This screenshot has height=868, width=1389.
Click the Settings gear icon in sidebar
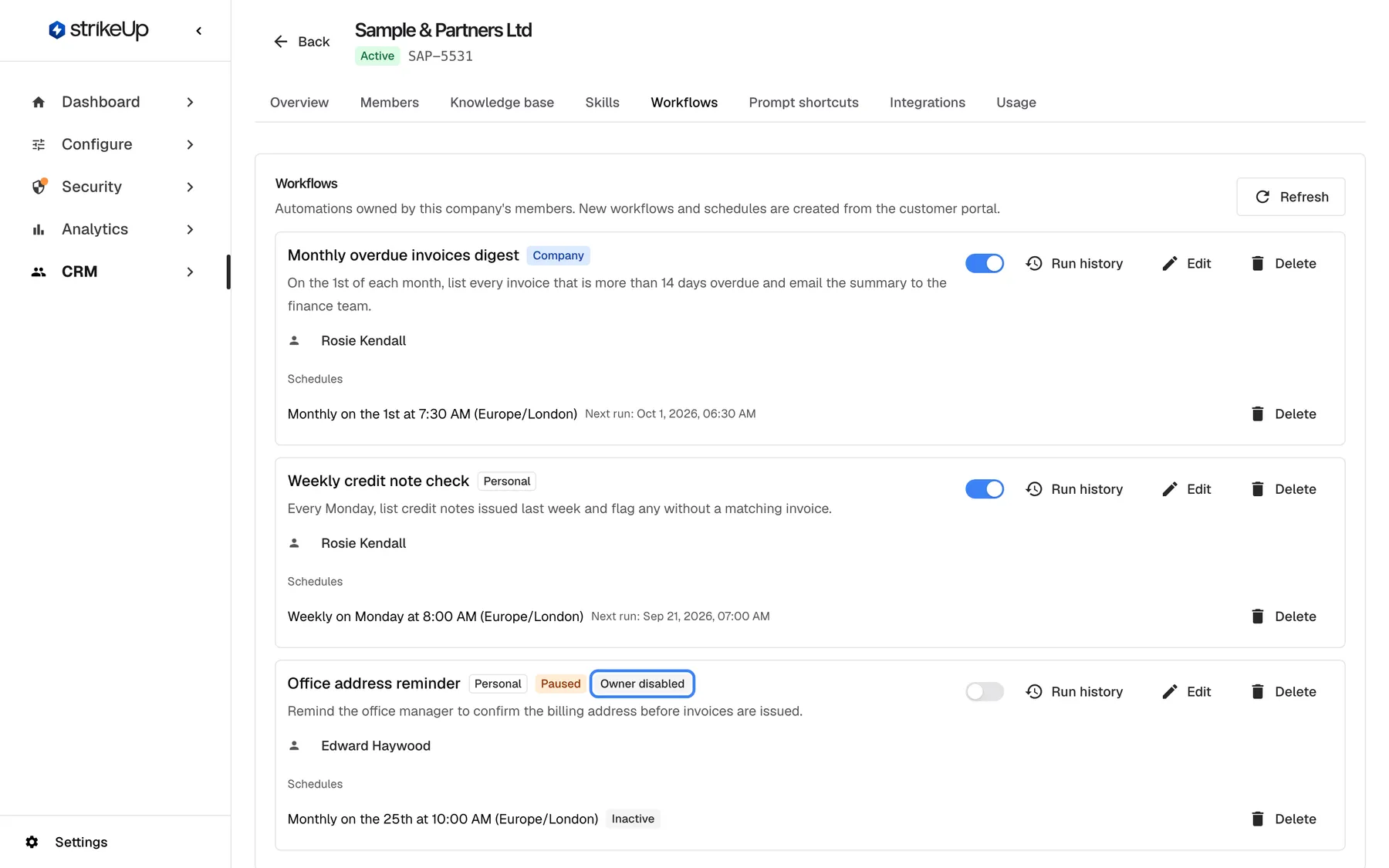[32, 842]
